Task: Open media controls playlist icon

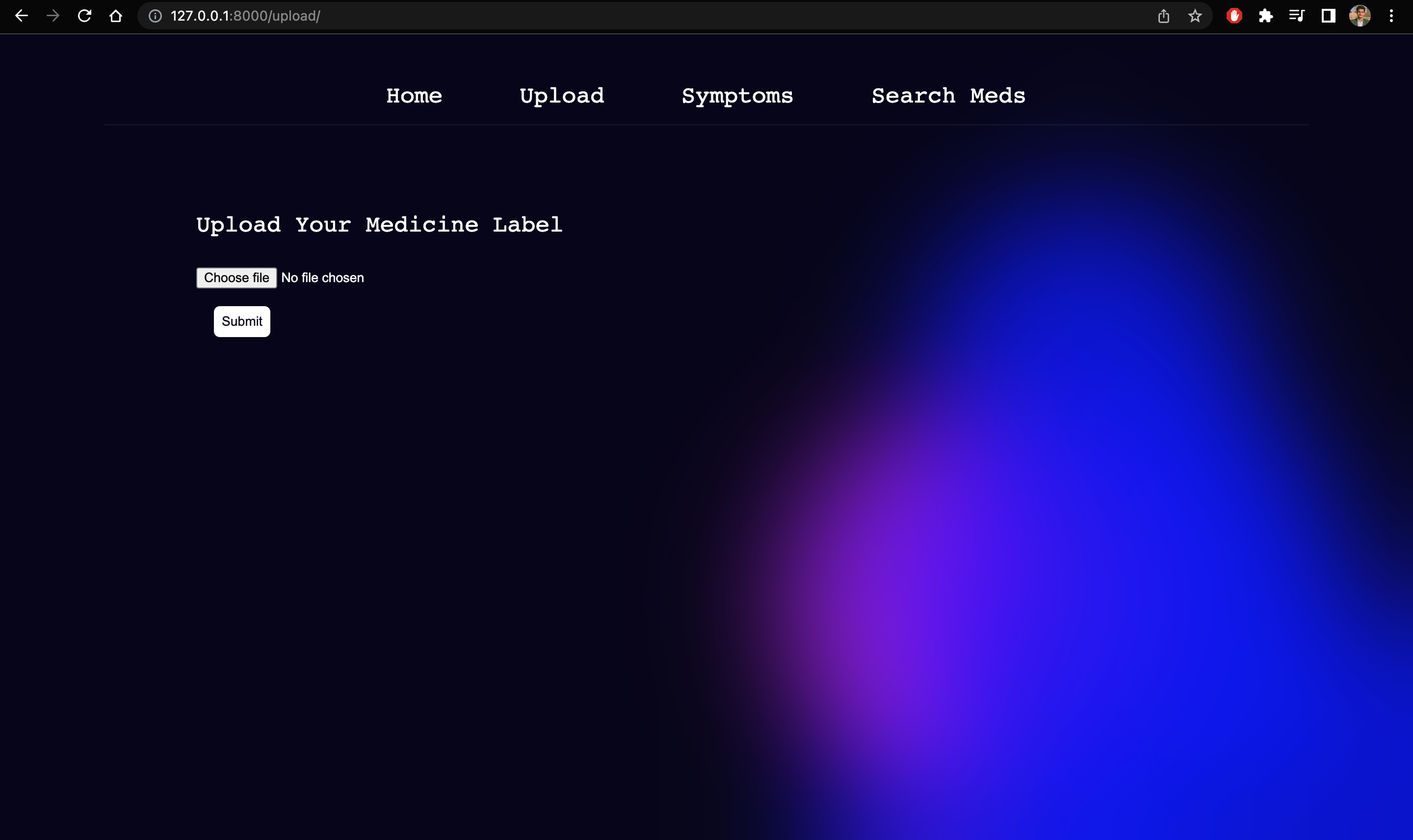Action: pyautogui.click(x=1296, y=16)
